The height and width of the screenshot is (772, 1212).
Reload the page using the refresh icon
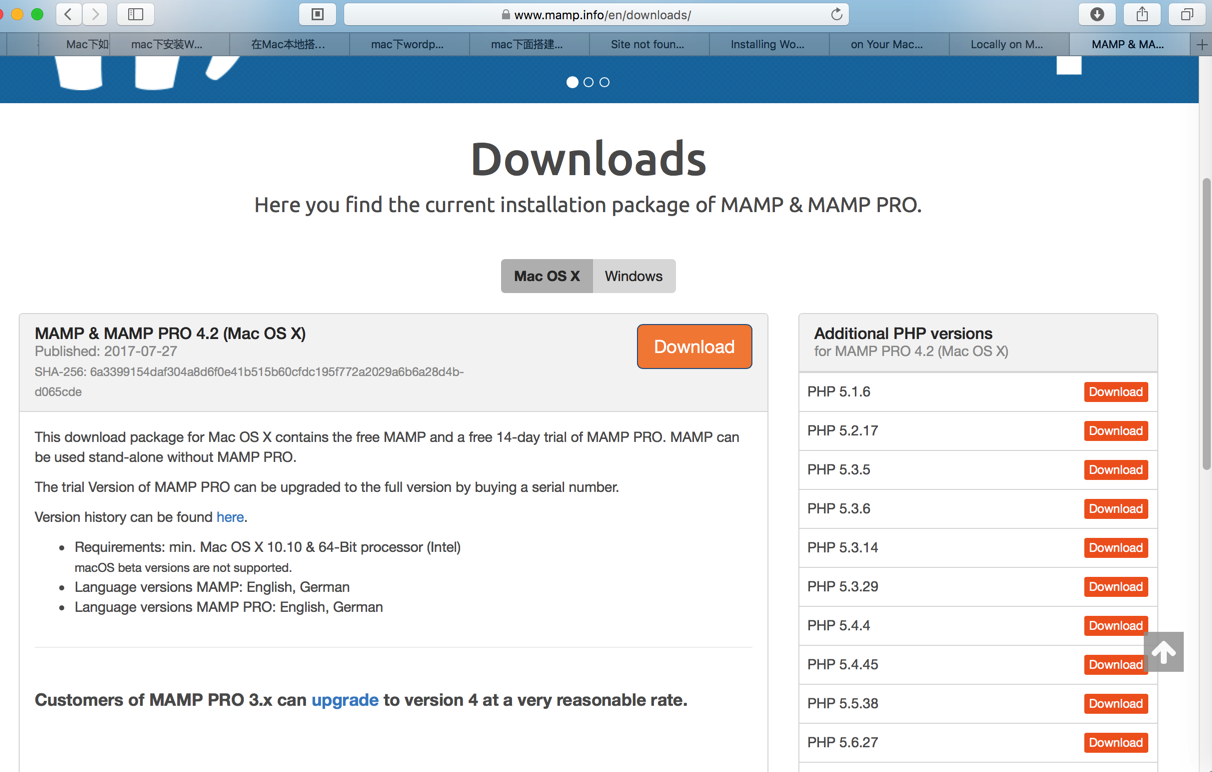(x=836, y=14)
